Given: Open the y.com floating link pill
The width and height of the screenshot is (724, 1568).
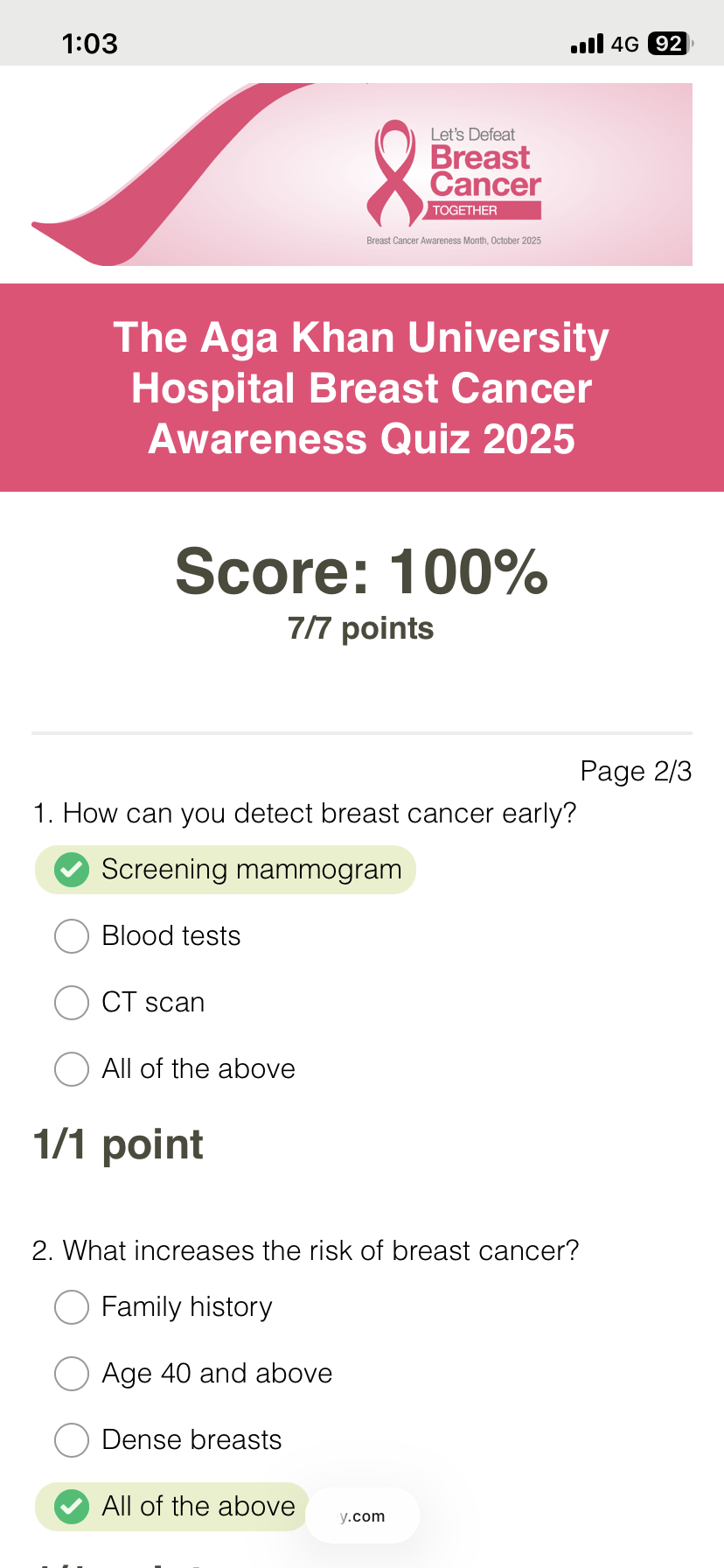Looking at the screenshot, I should [363, 1515].
